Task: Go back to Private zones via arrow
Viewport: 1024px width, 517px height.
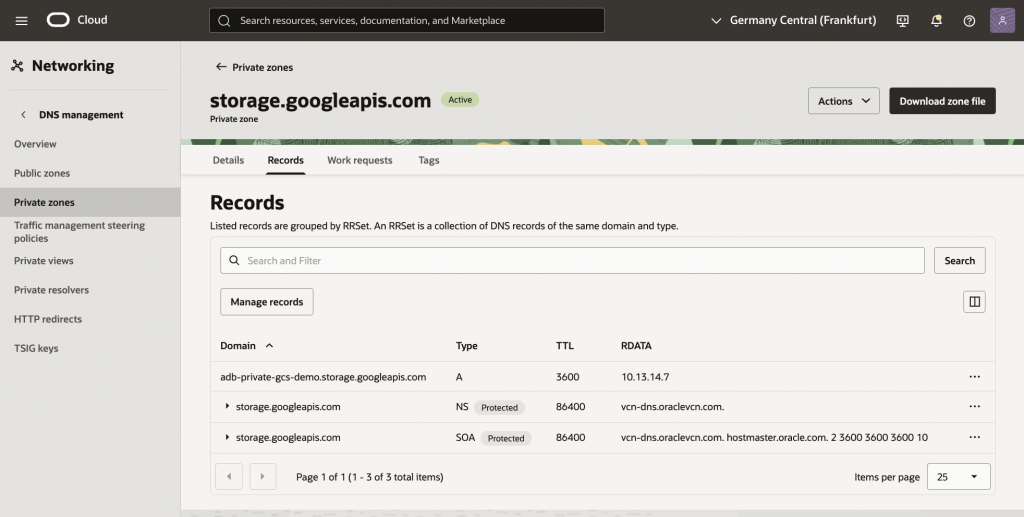Action: [x=222, y=67]
